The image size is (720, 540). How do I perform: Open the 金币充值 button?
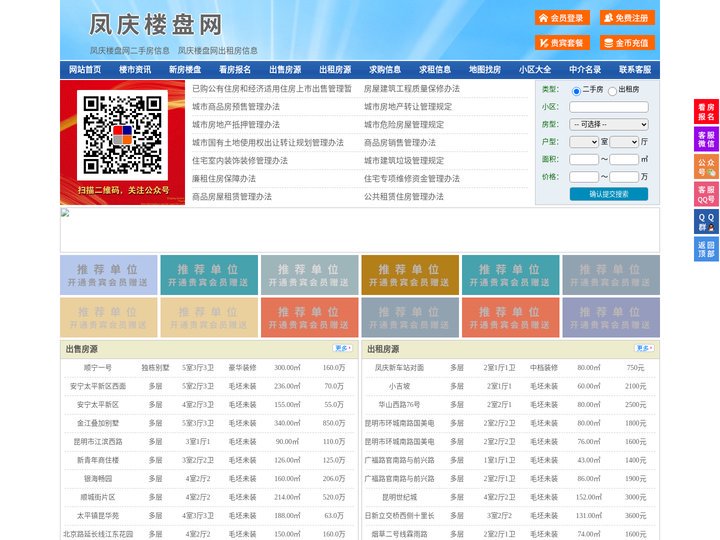[627, 43]
